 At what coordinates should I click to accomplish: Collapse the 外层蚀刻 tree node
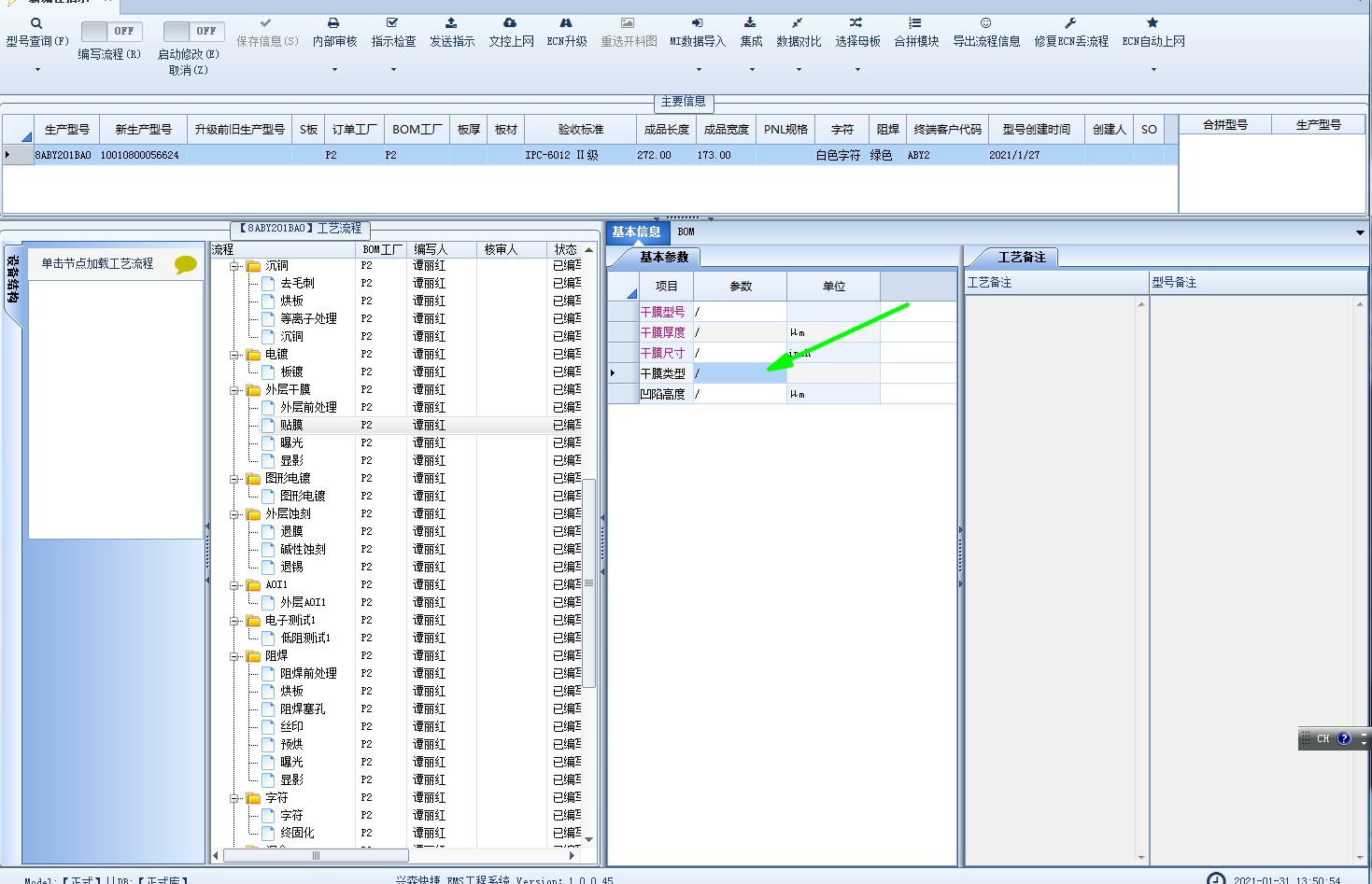[x=235, y=514]
